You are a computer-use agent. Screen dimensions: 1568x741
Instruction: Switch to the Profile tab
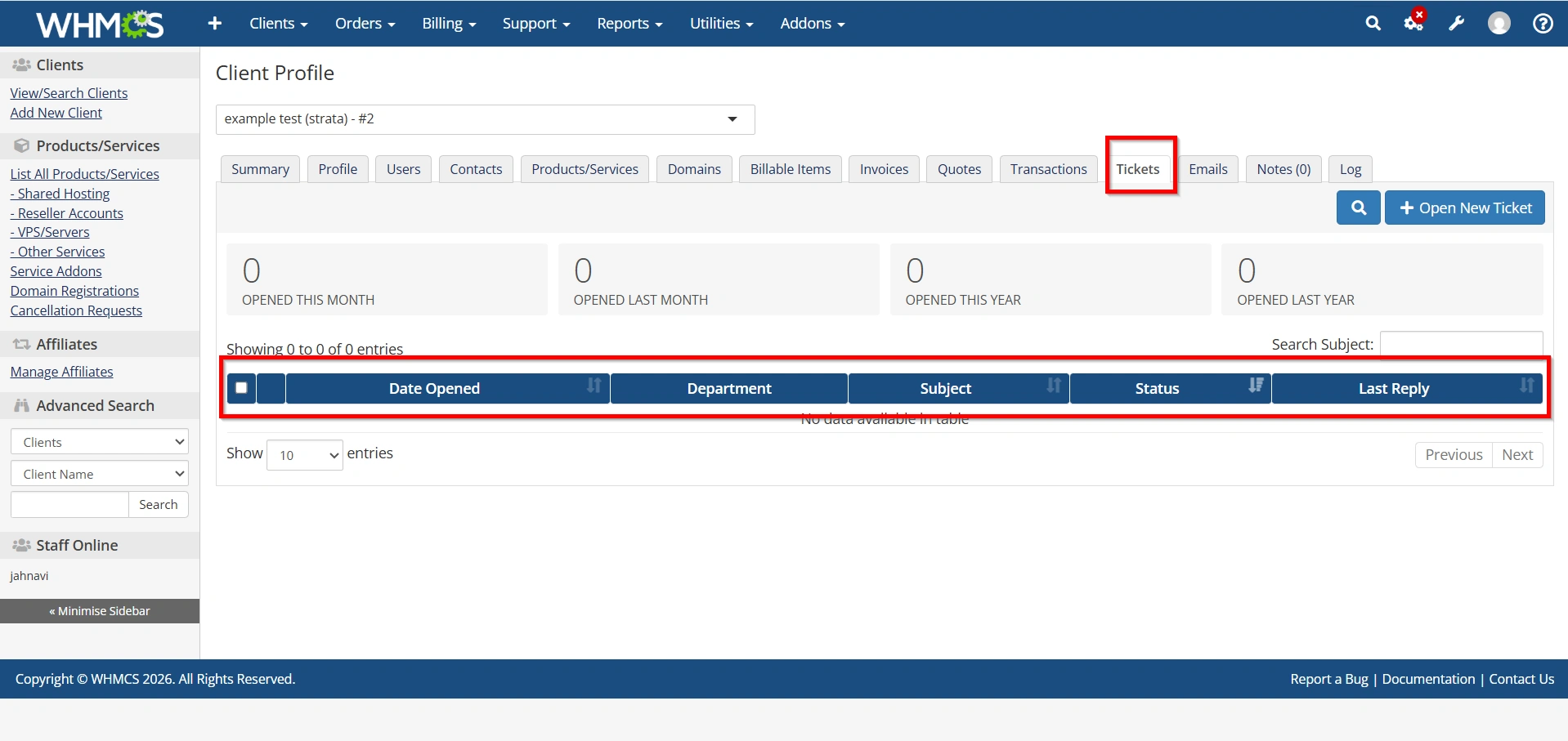tap(338, 169)
